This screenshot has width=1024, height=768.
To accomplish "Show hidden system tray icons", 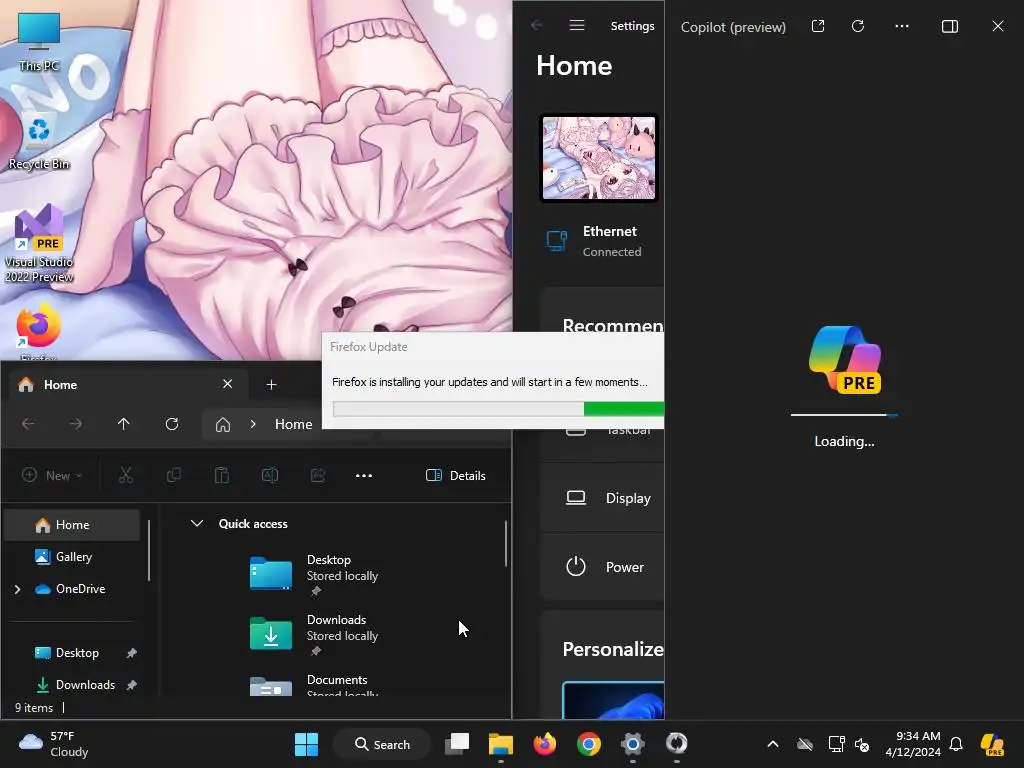I will point(773,744).
